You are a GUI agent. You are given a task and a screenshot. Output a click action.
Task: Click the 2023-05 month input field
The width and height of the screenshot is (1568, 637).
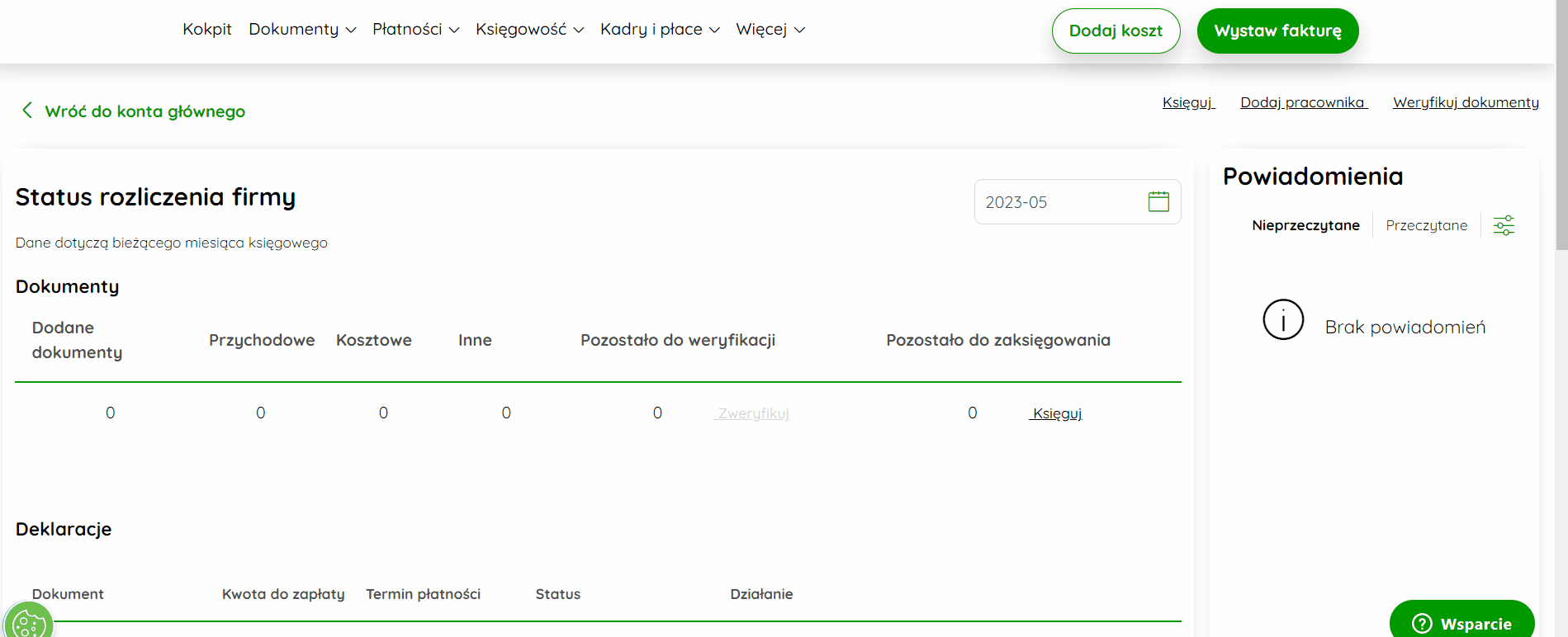[x=1078, y=201]
